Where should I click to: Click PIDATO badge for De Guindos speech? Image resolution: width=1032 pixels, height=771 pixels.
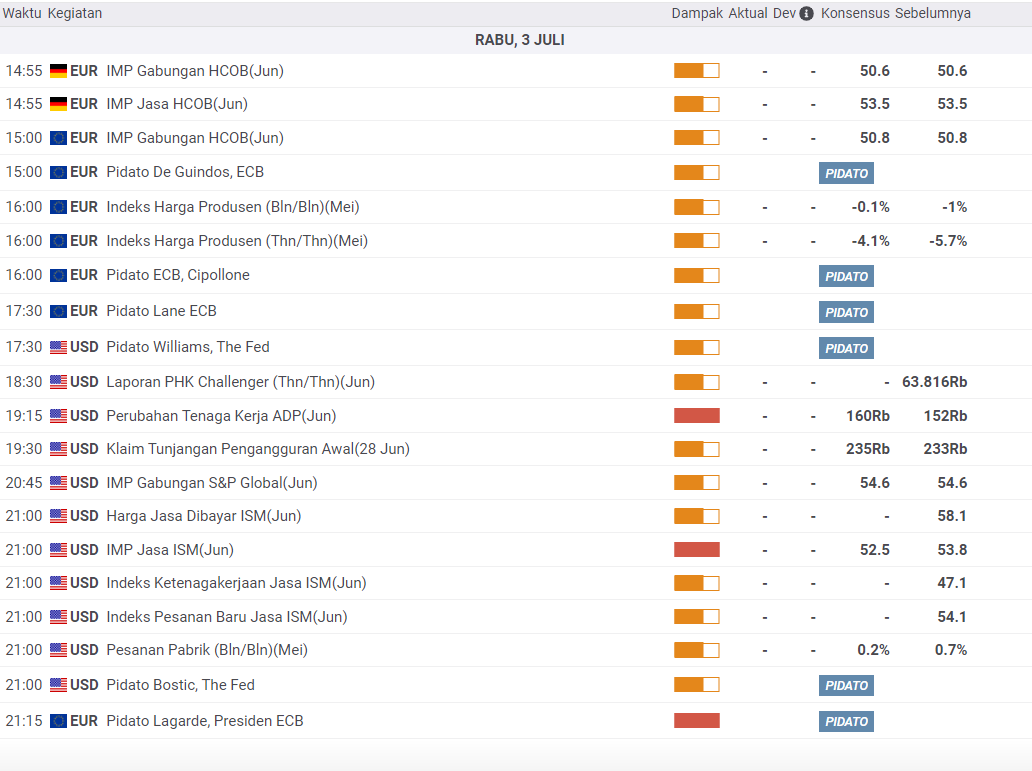(x=846, y=173)
